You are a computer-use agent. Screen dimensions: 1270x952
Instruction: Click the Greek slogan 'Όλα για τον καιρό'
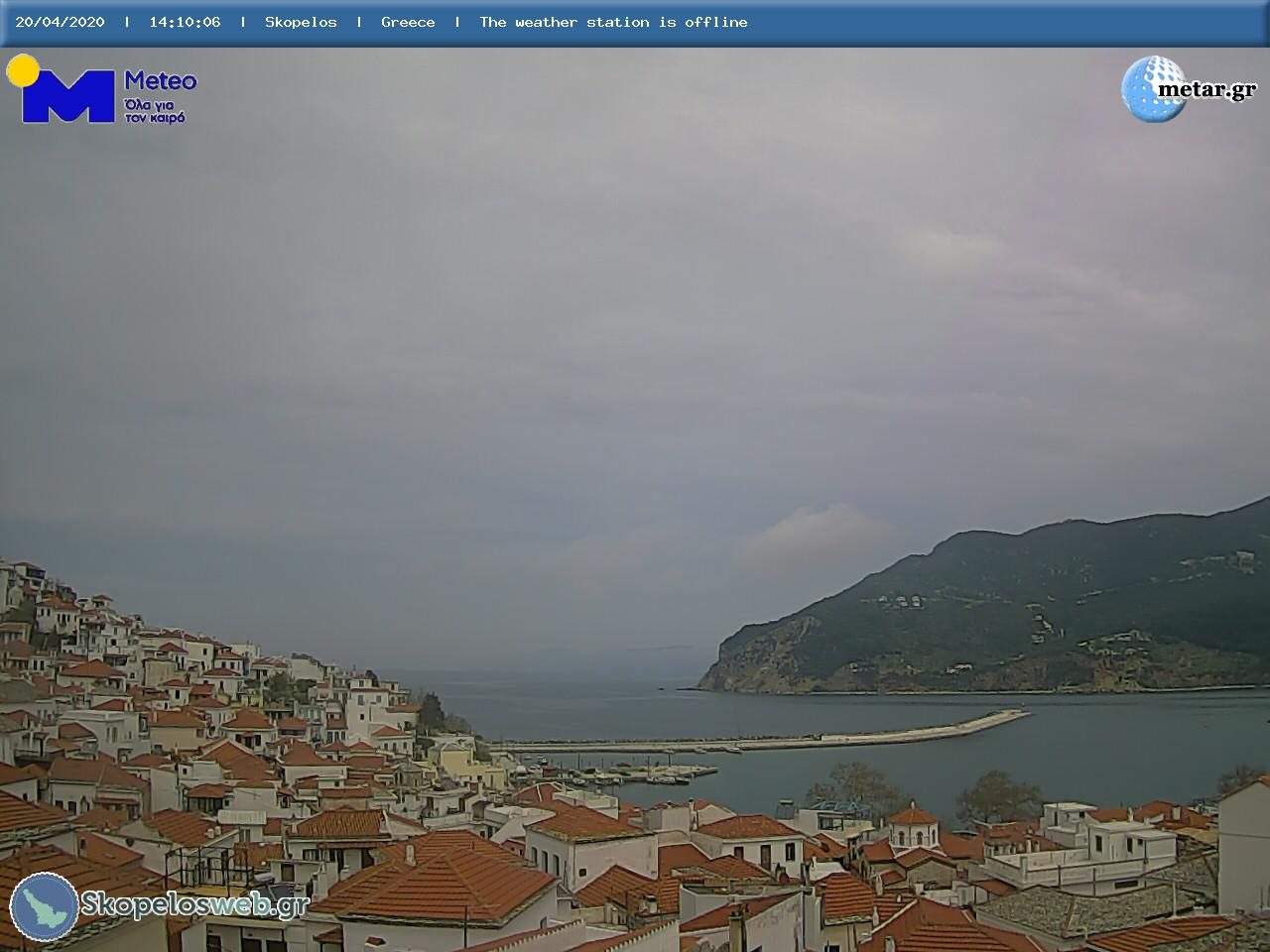pos(155,110)
